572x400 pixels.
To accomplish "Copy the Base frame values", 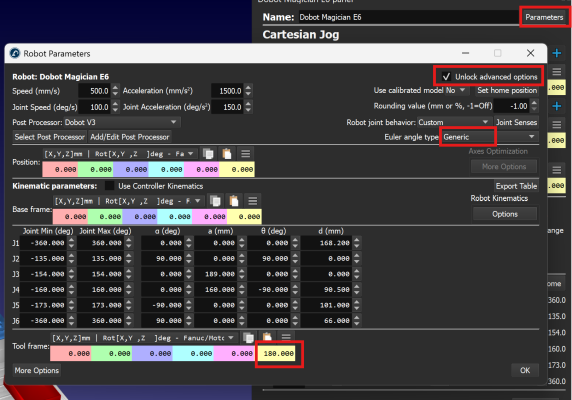I will 216,201.
